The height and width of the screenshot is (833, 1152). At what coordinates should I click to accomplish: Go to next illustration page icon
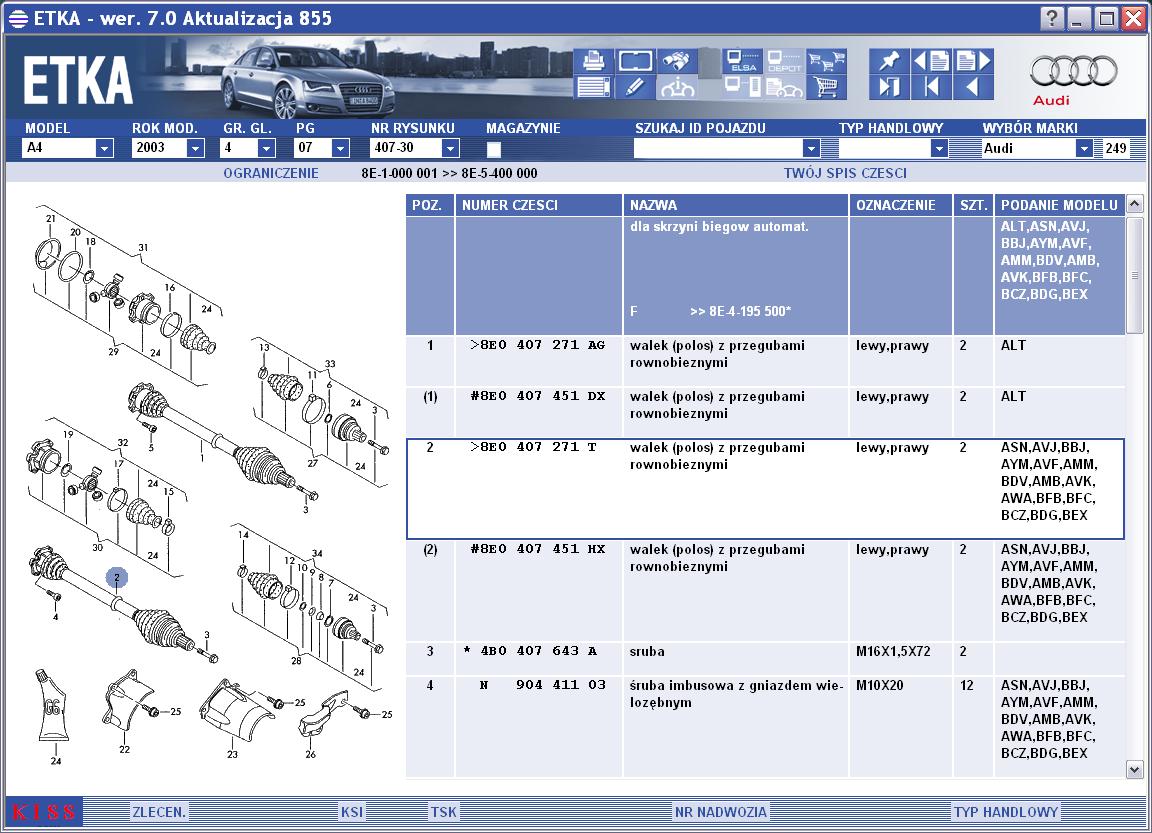pos(973,61)
